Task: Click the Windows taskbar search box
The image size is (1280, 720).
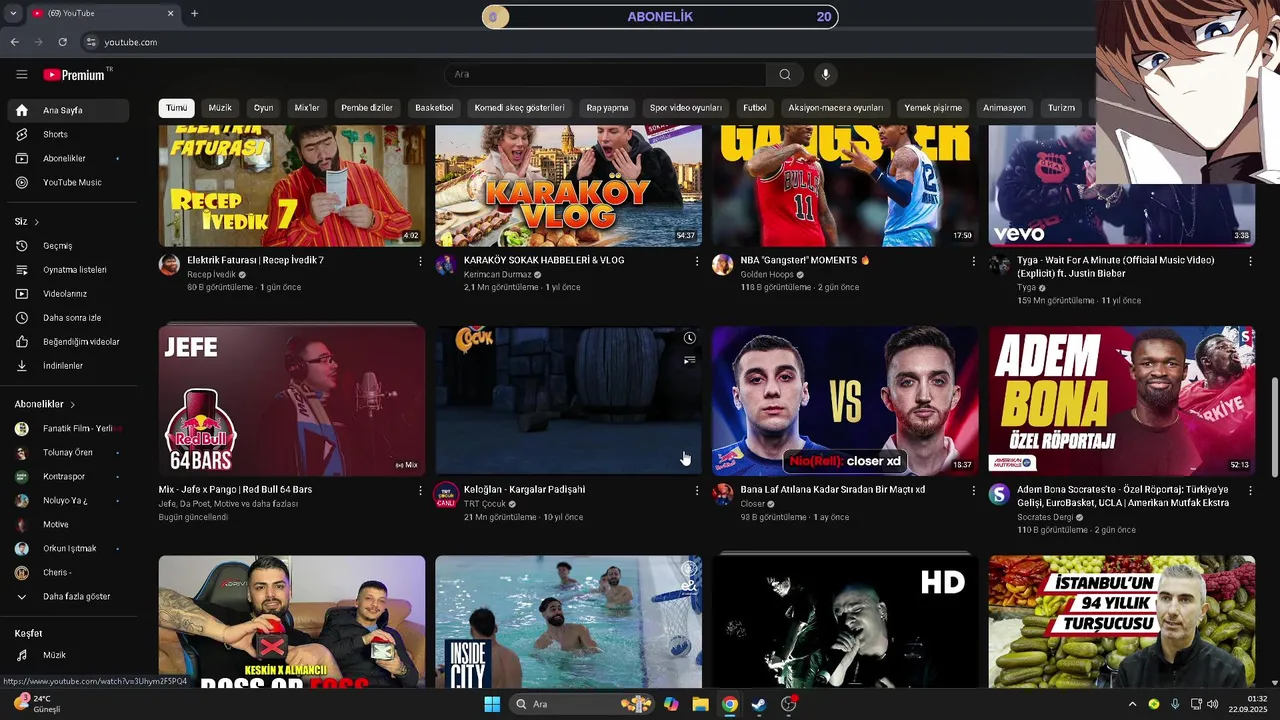Action: (x=580, y=704)
